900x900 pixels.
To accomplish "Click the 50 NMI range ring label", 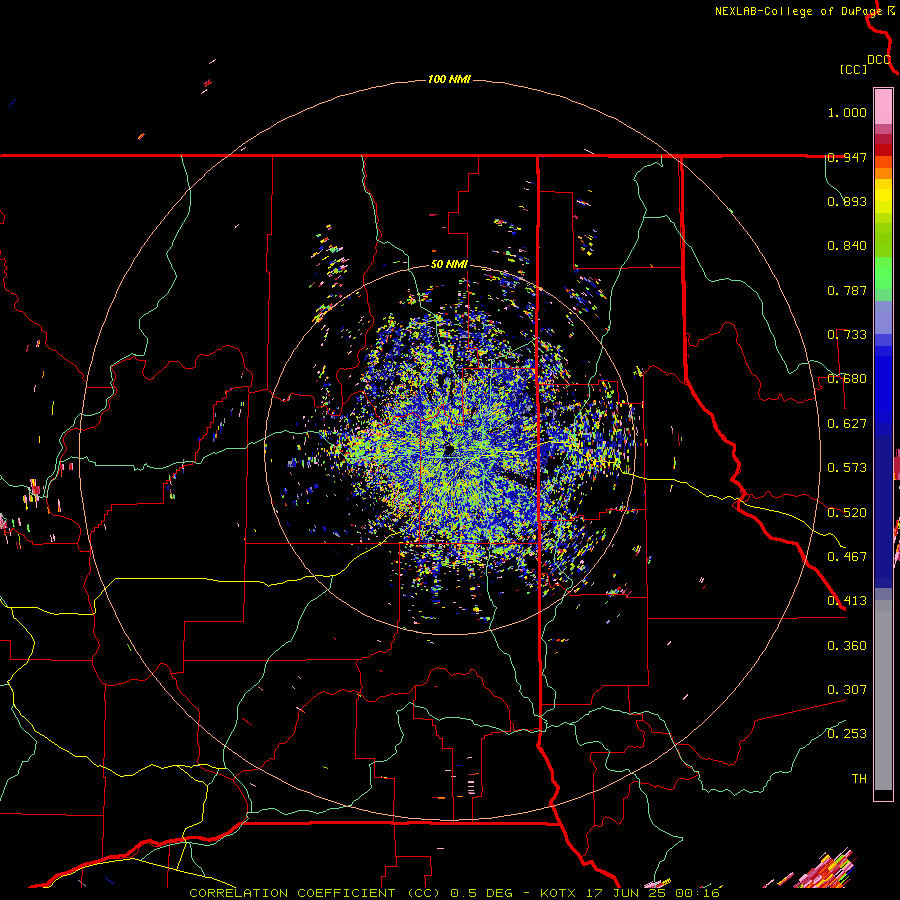I will click(449, 265).
